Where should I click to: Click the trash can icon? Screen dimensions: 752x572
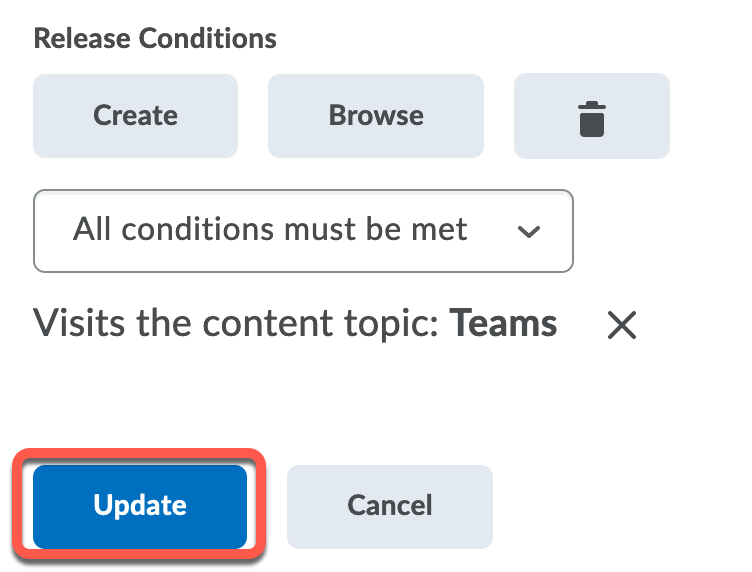click(x=591, y=116)
